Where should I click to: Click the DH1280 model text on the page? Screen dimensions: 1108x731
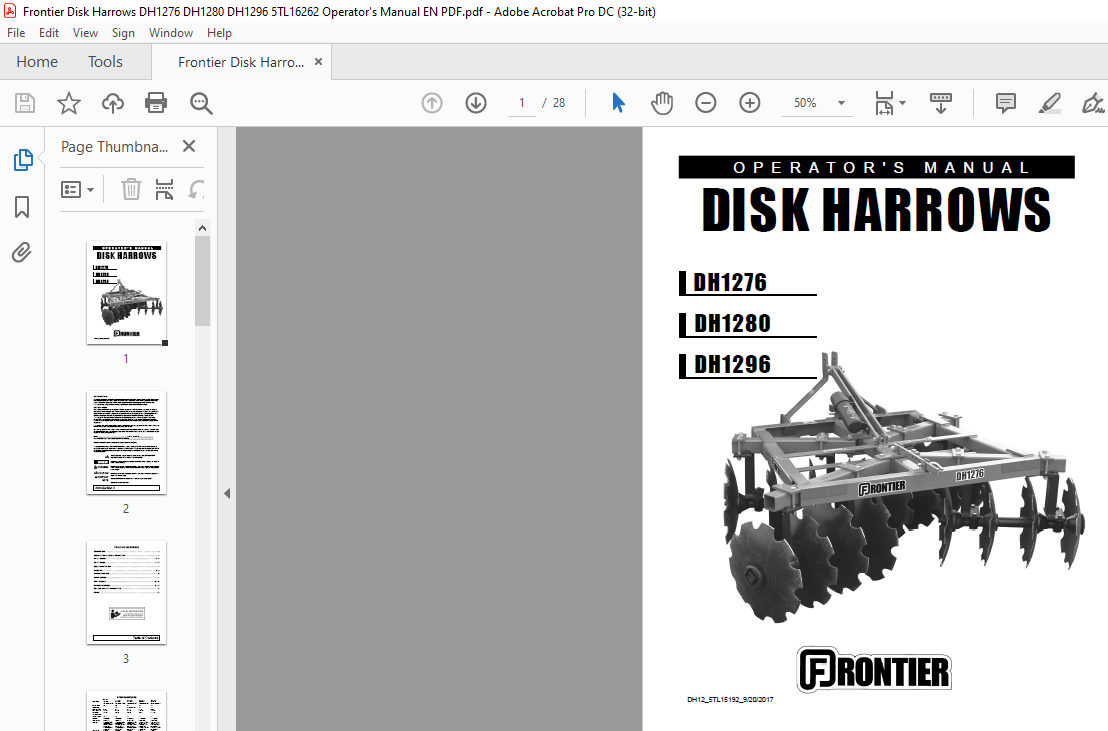point(732,323)
